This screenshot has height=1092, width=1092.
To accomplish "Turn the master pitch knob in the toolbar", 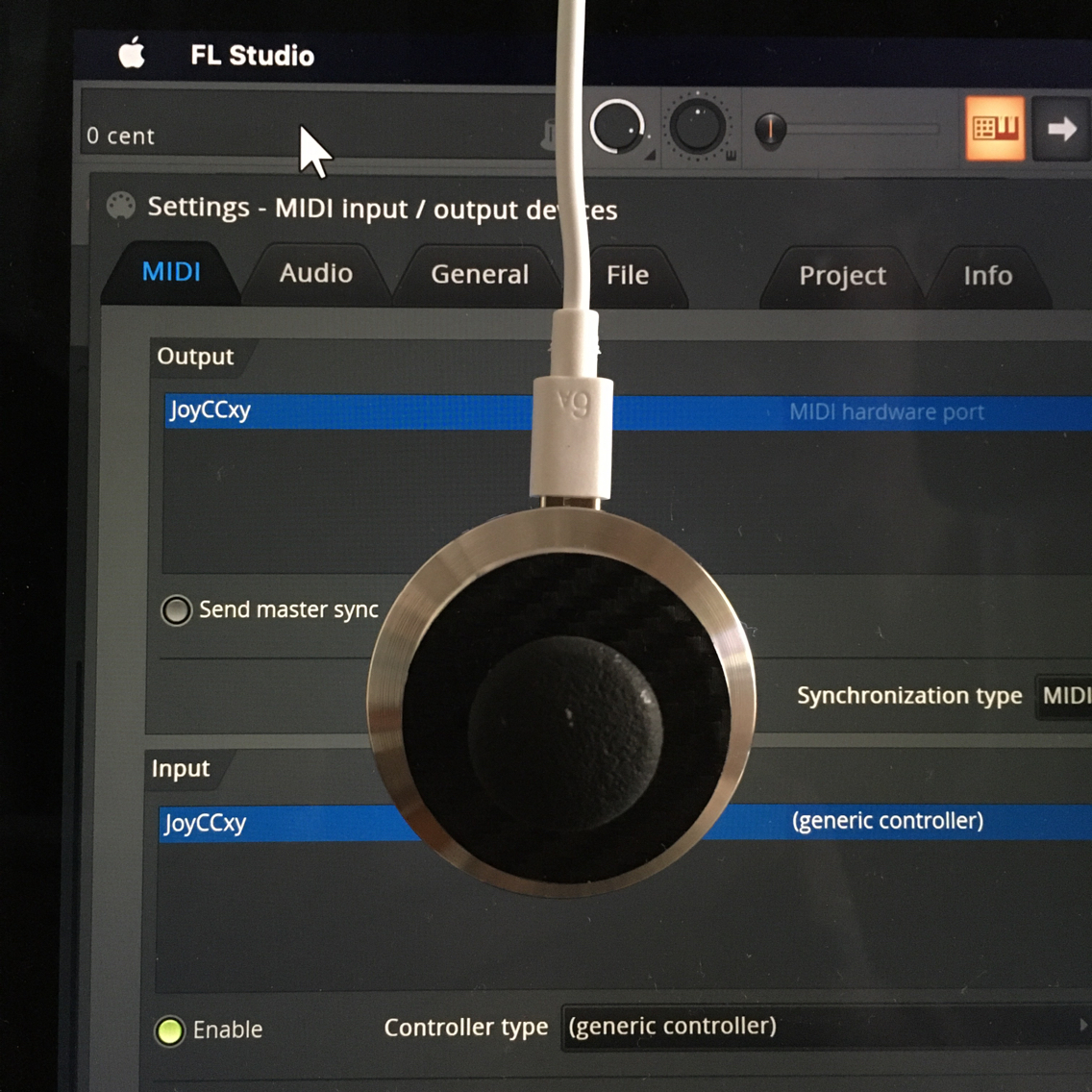I will pos(618,128).
